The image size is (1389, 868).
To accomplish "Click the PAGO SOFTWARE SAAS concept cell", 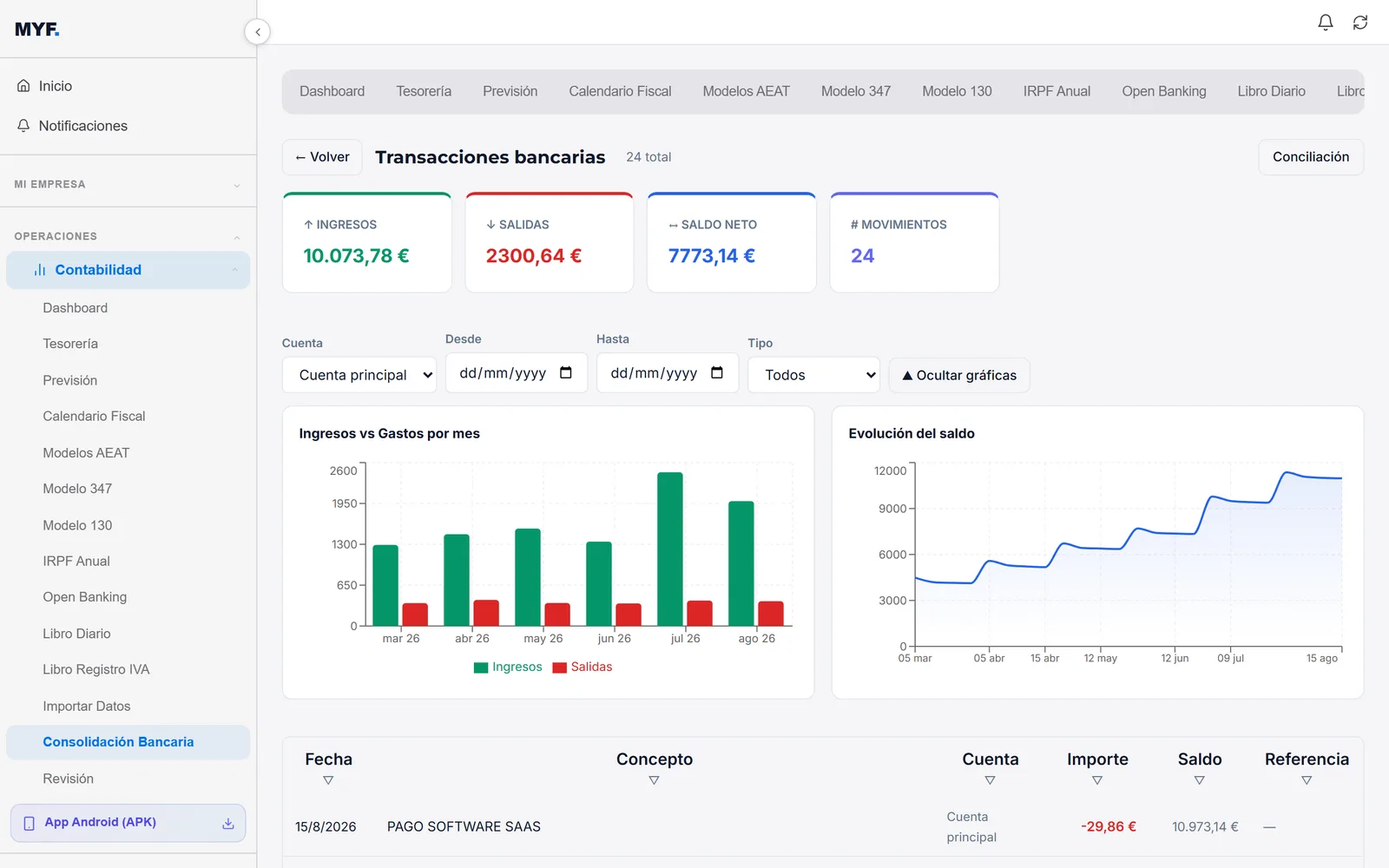I will tap(464, 827).
